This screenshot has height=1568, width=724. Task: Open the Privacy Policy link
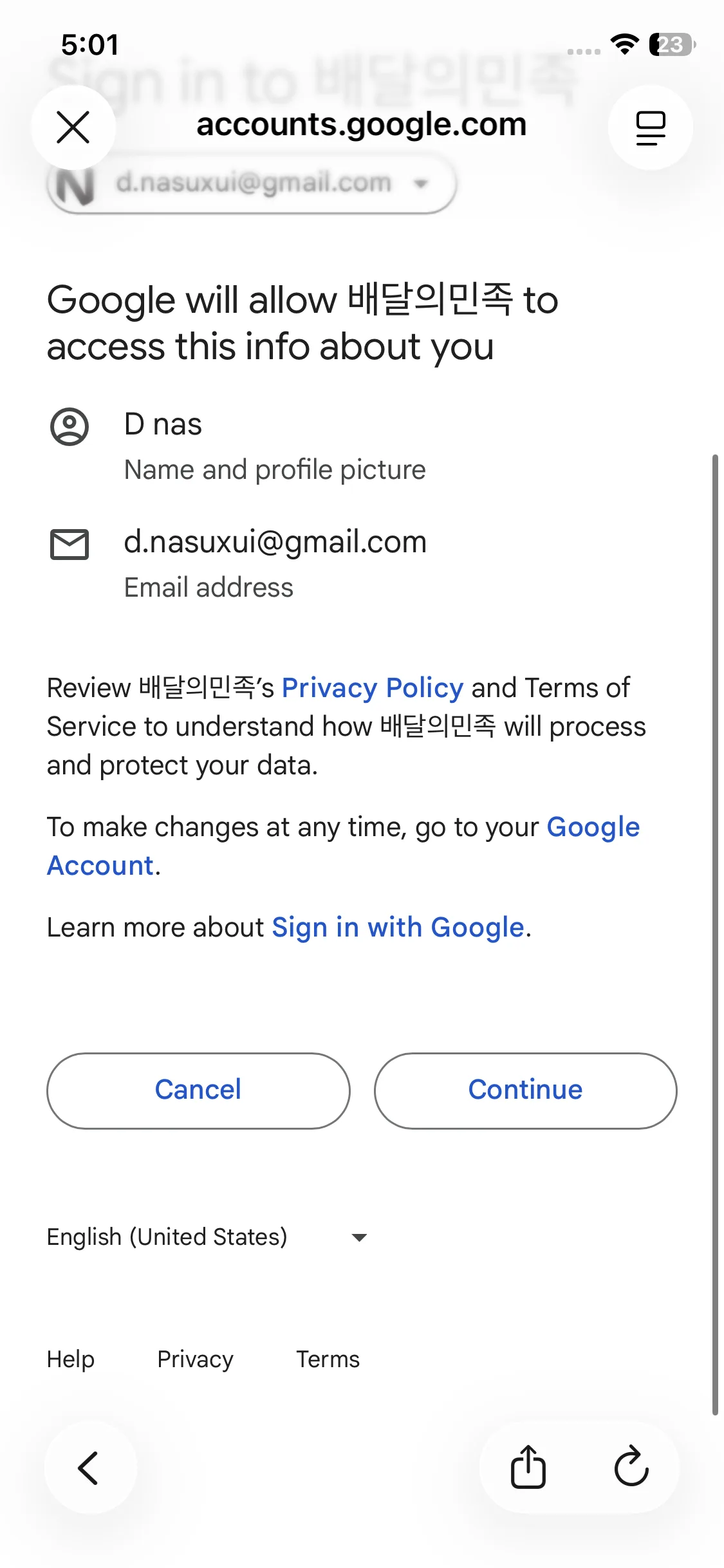(x=373, y=688)
